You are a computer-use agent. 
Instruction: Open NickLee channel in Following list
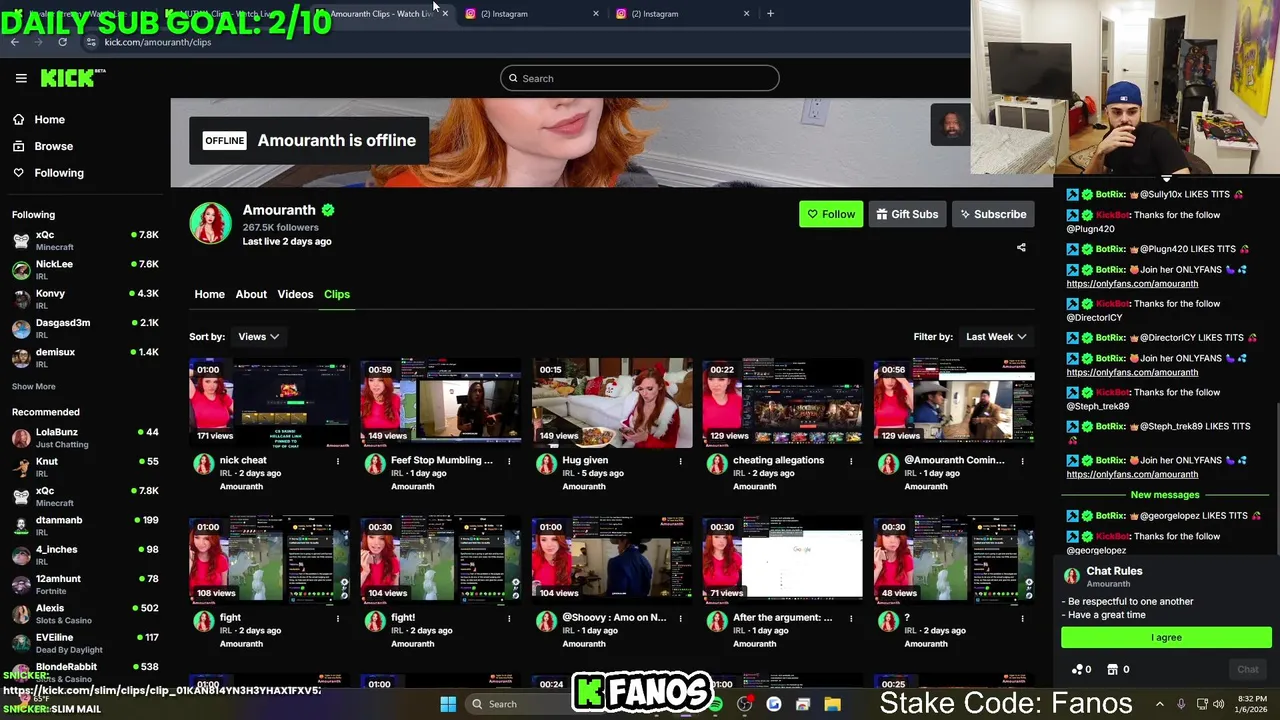point(85,269)
